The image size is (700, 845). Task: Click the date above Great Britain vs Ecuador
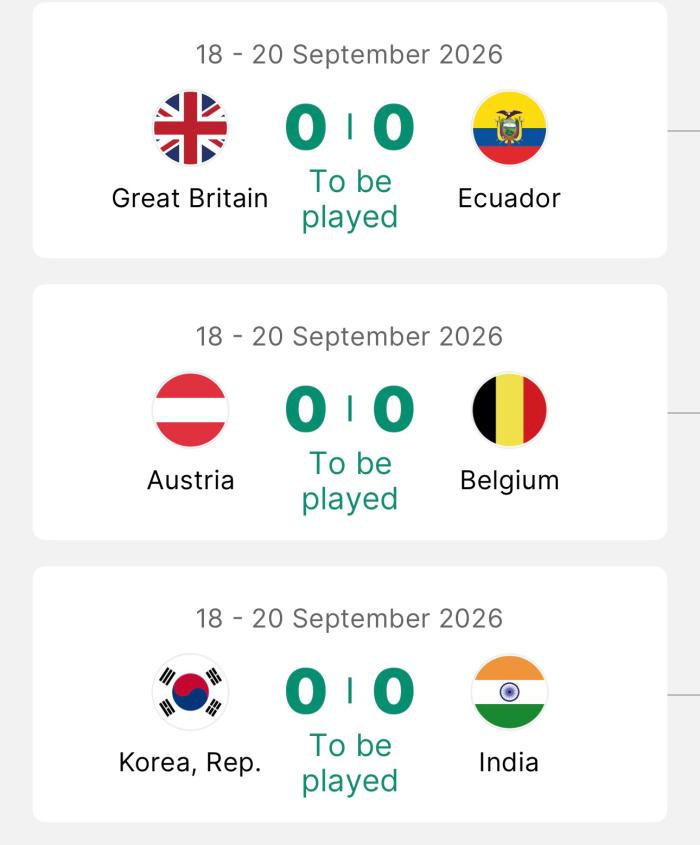click(x=350, y=54)
